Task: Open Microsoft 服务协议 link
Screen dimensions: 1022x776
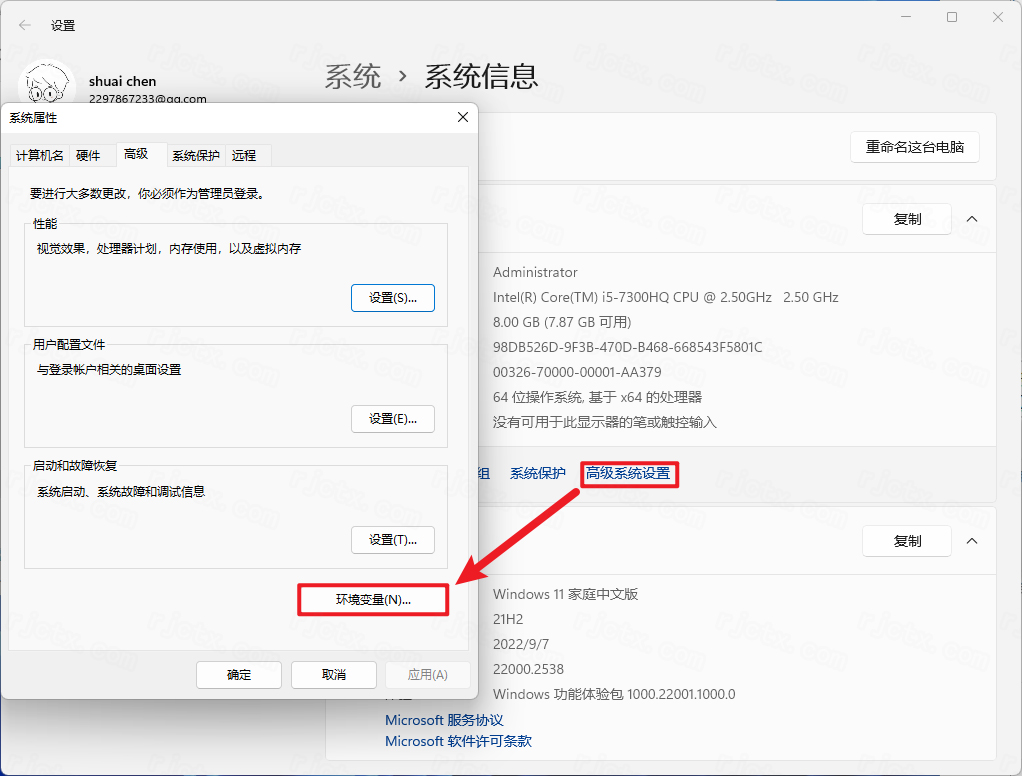Action: (444, 720)
